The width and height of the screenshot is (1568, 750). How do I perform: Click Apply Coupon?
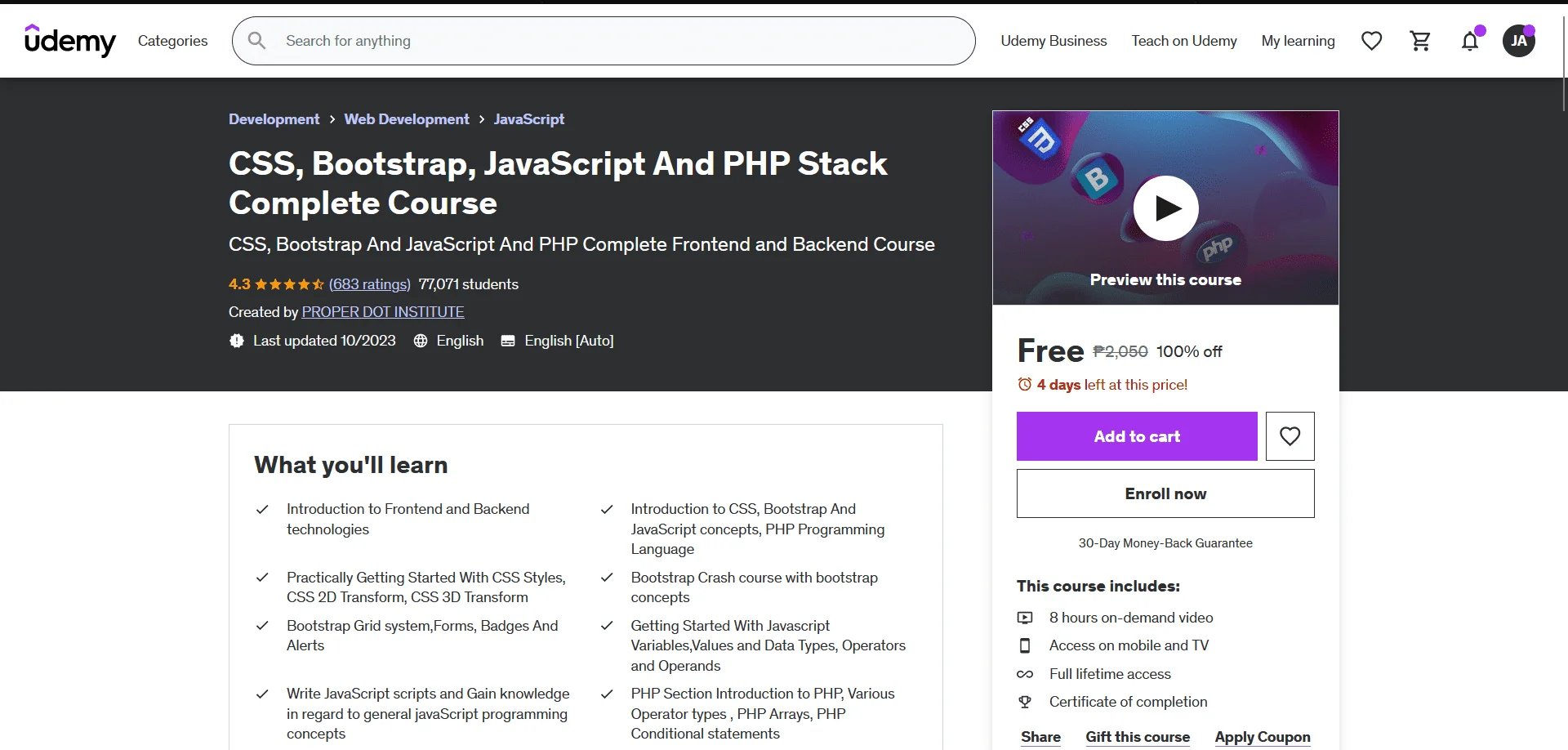tap(1263, 737)
